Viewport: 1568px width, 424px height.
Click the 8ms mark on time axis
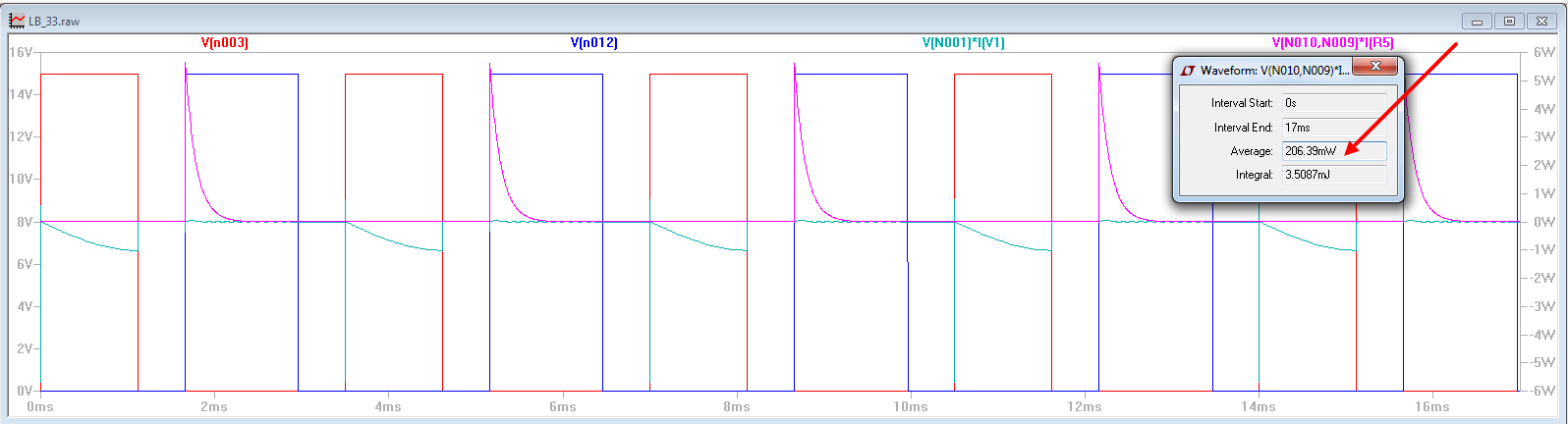click(736, 406)
